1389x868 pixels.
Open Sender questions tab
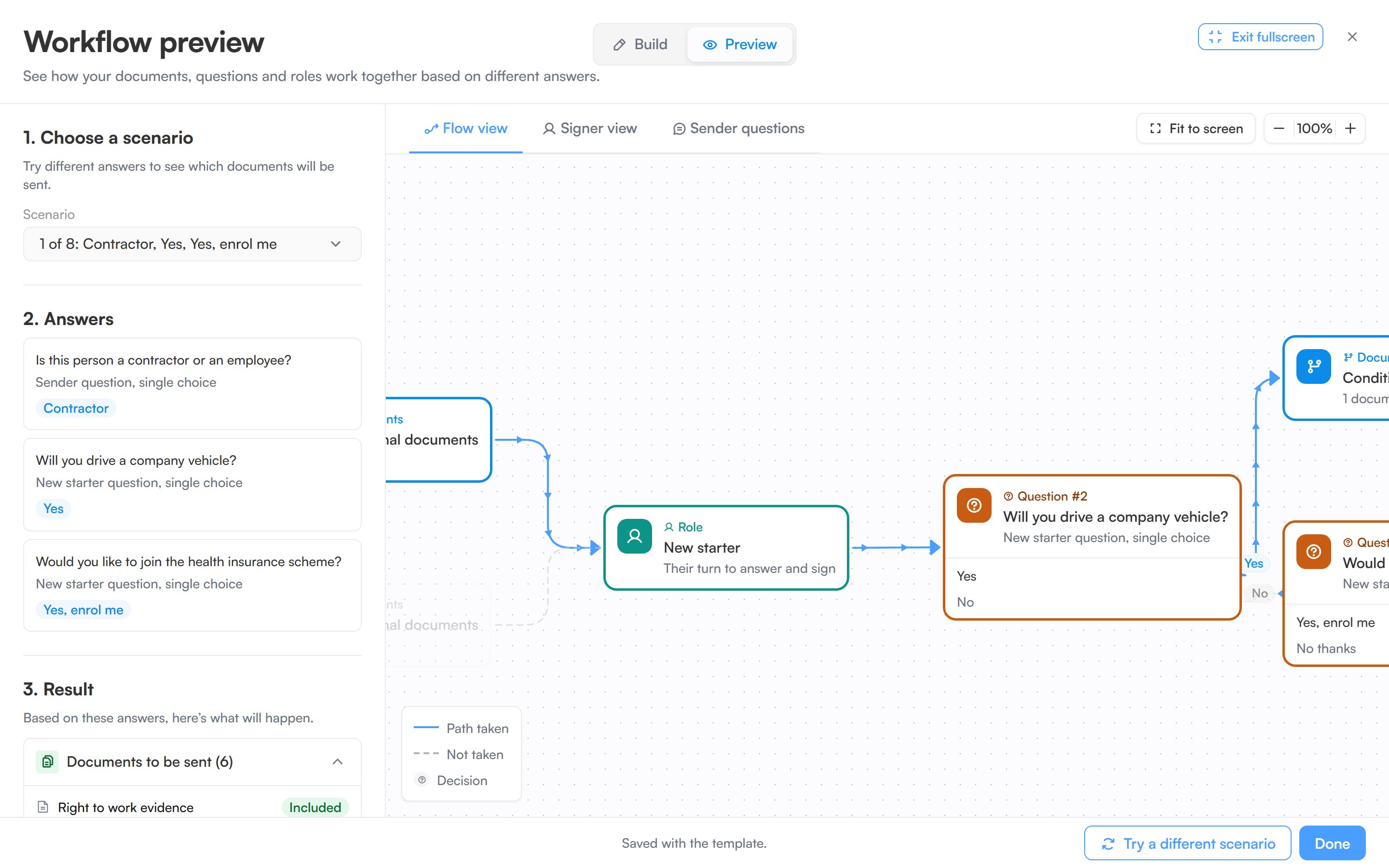(739, 129)
